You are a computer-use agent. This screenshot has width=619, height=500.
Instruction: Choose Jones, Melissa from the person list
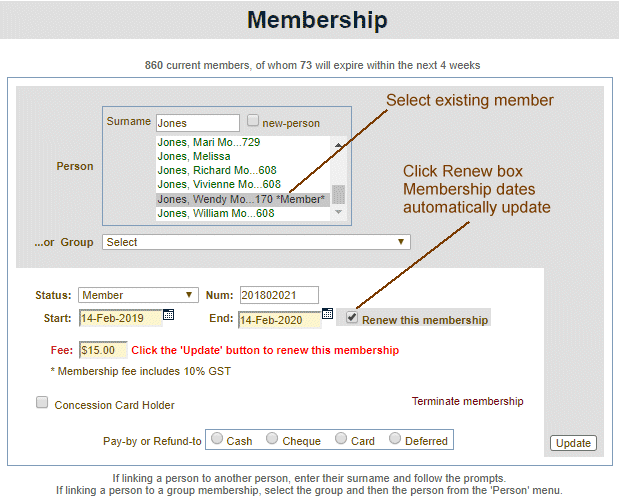pyautogui.click(x=194, y=157)
